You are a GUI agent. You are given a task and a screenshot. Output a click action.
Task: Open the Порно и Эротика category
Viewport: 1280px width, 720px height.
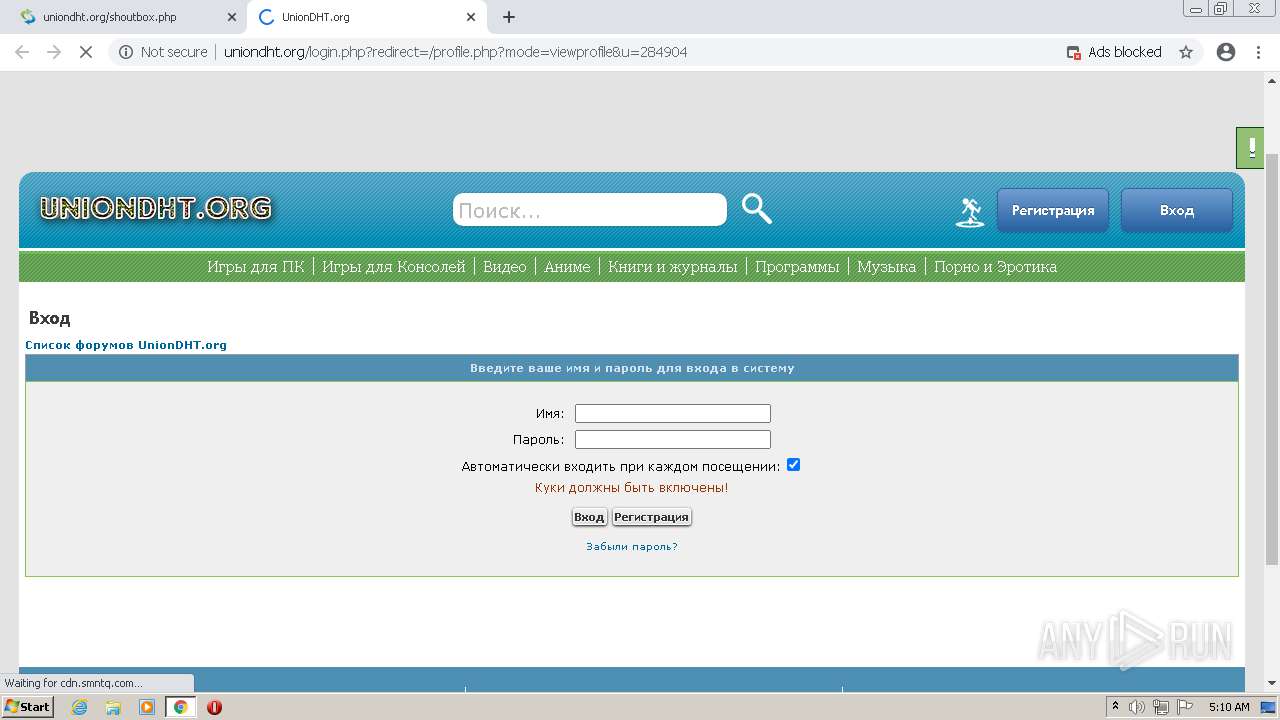[x=995, y=267]
